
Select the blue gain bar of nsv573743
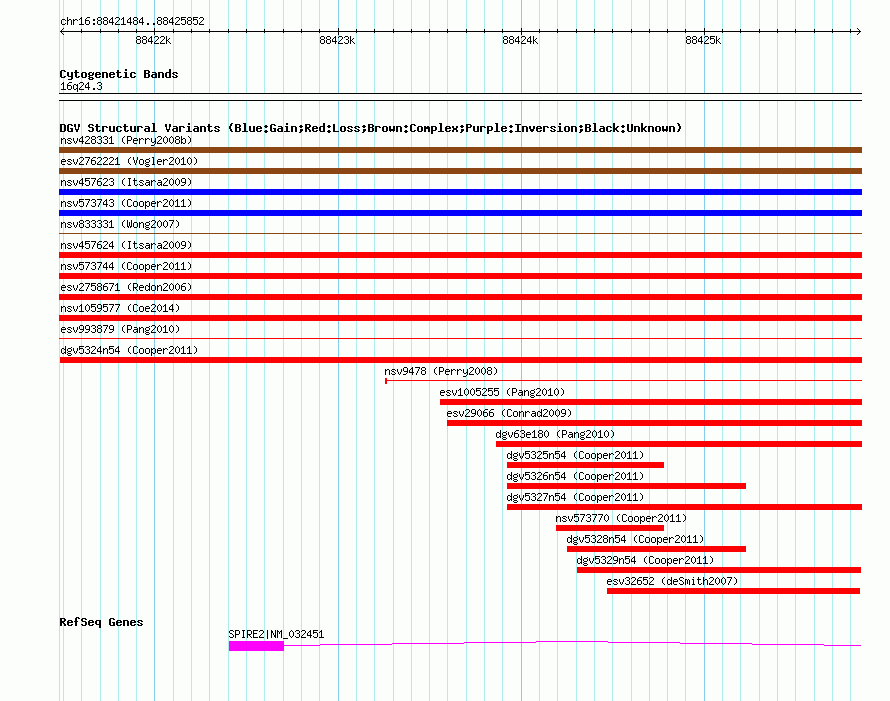point(460,213)
